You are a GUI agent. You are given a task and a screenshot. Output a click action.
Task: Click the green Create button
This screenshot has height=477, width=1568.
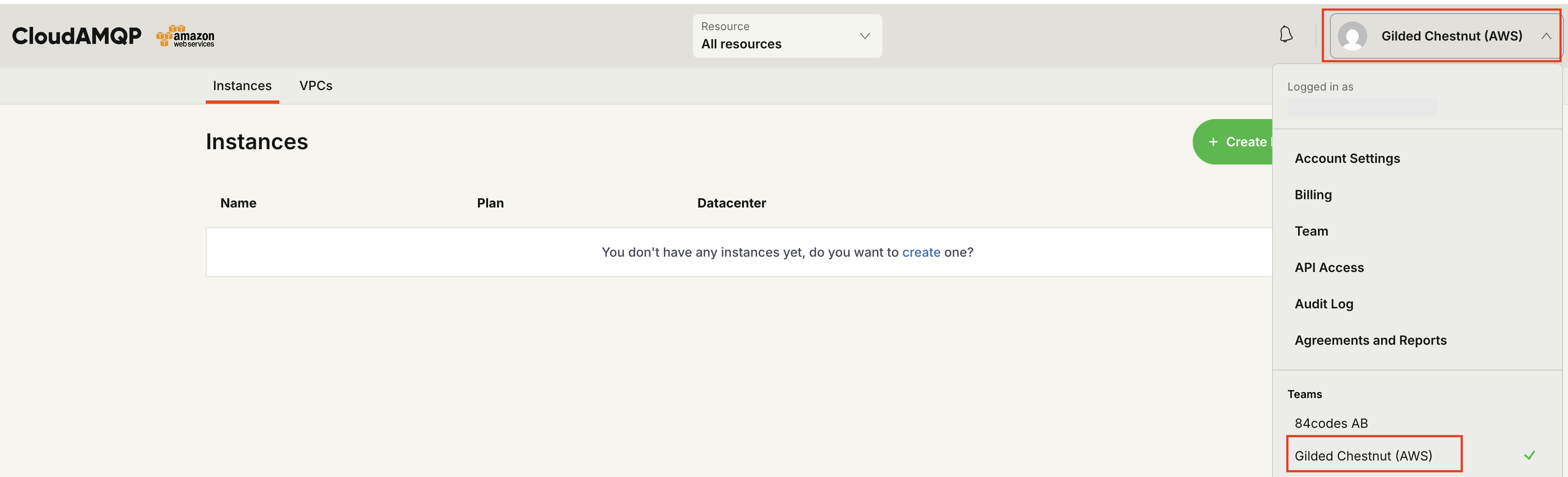click(1232, 142)
